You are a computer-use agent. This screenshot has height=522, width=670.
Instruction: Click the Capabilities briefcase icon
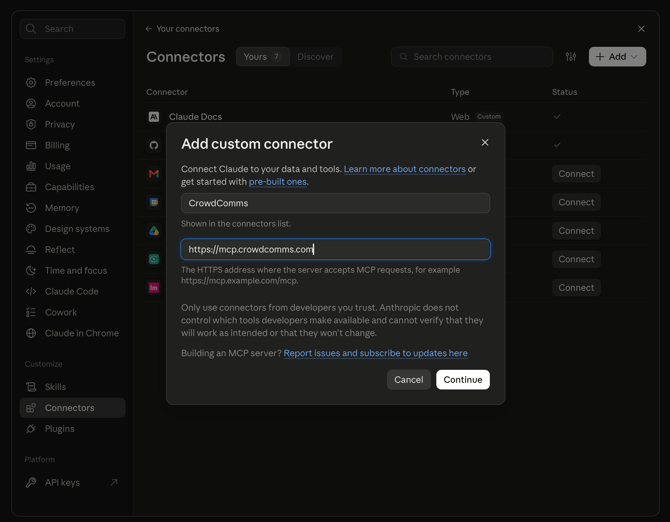pos(31,187)
